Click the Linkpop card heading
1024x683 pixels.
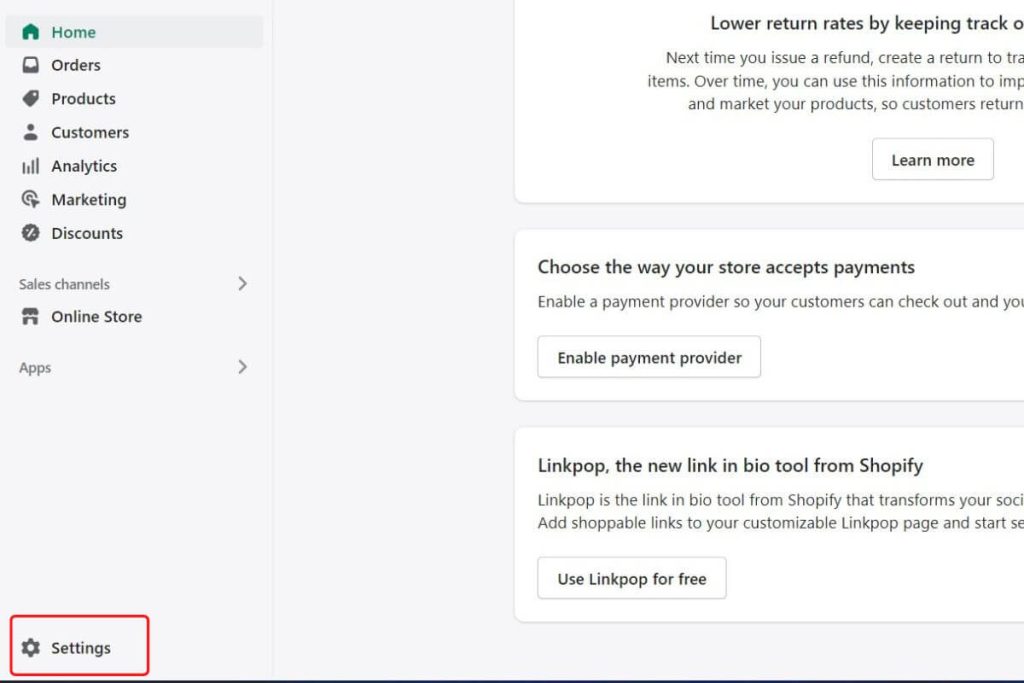pyautogui.click(x=730, y=466)
